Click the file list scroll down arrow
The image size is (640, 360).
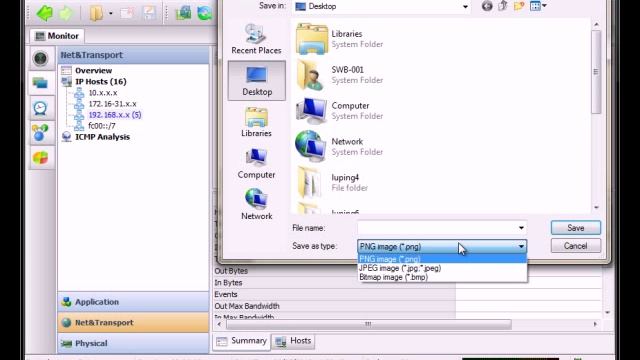(x=596, y=207)
